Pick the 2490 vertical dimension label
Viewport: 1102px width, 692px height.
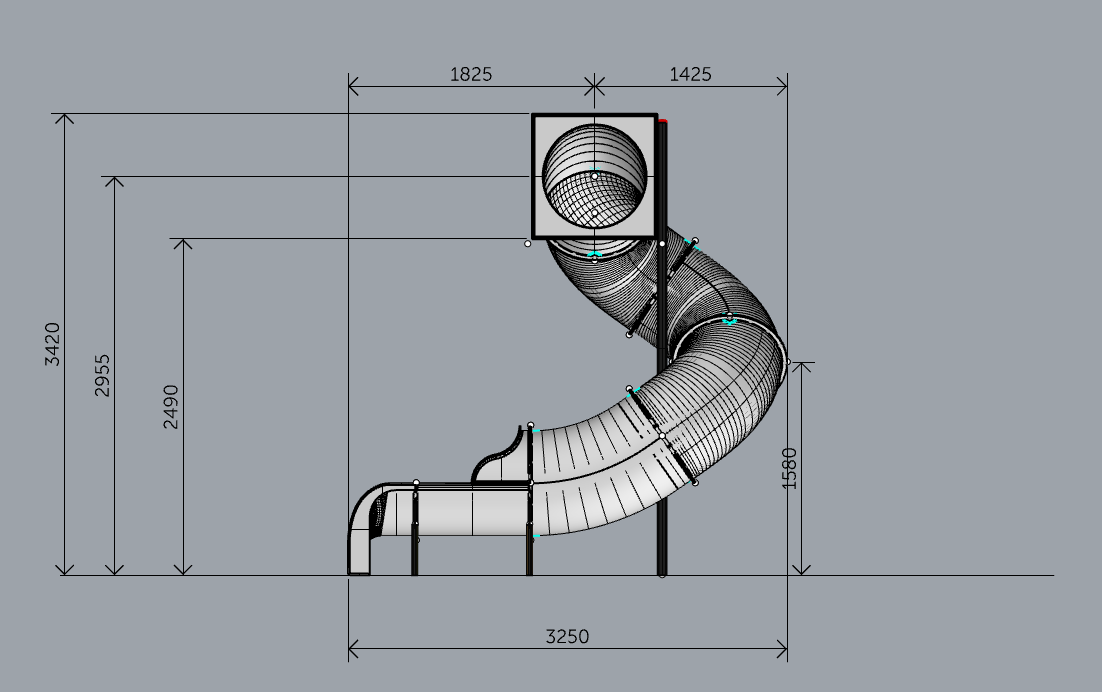click(171, 407)
